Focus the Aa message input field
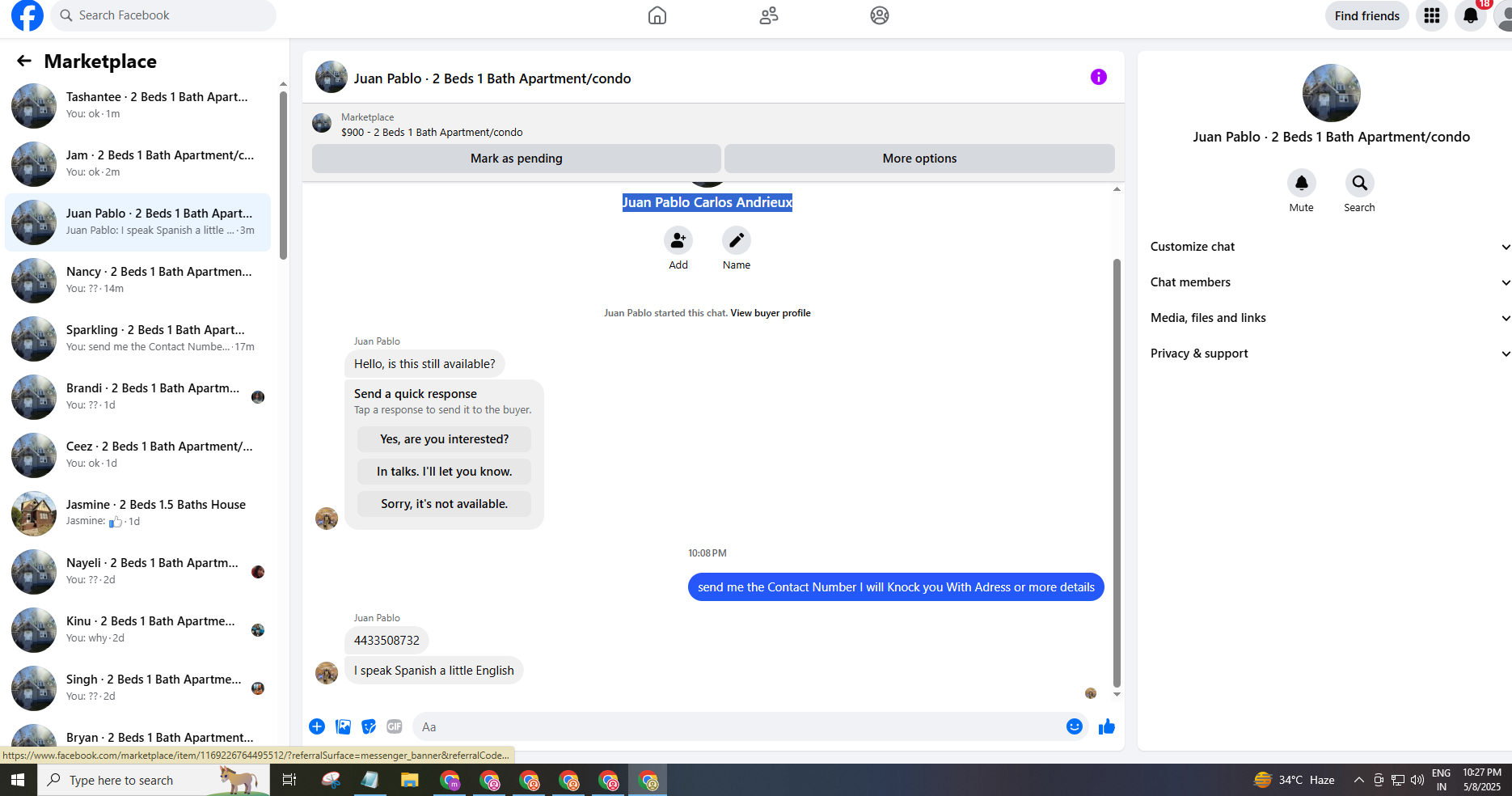 click(750, 726)
